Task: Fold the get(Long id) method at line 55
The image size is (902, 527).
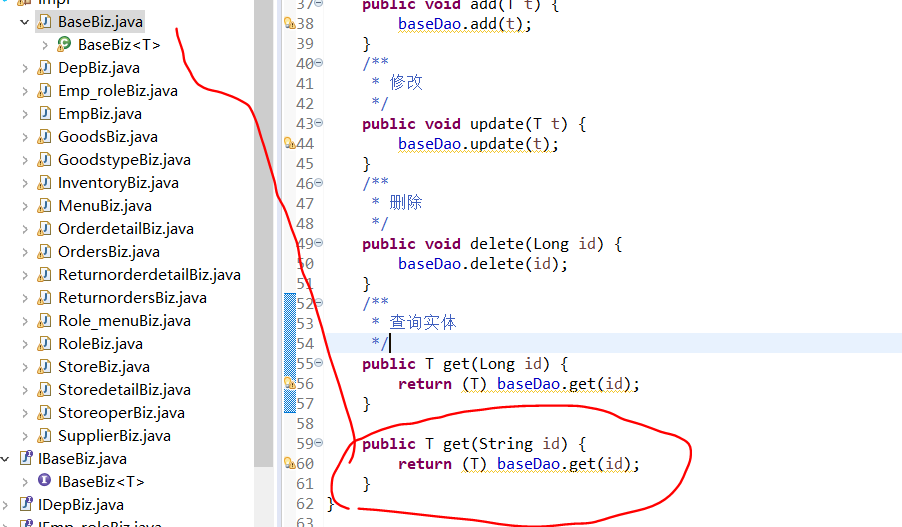Action: tap(319, 362)
